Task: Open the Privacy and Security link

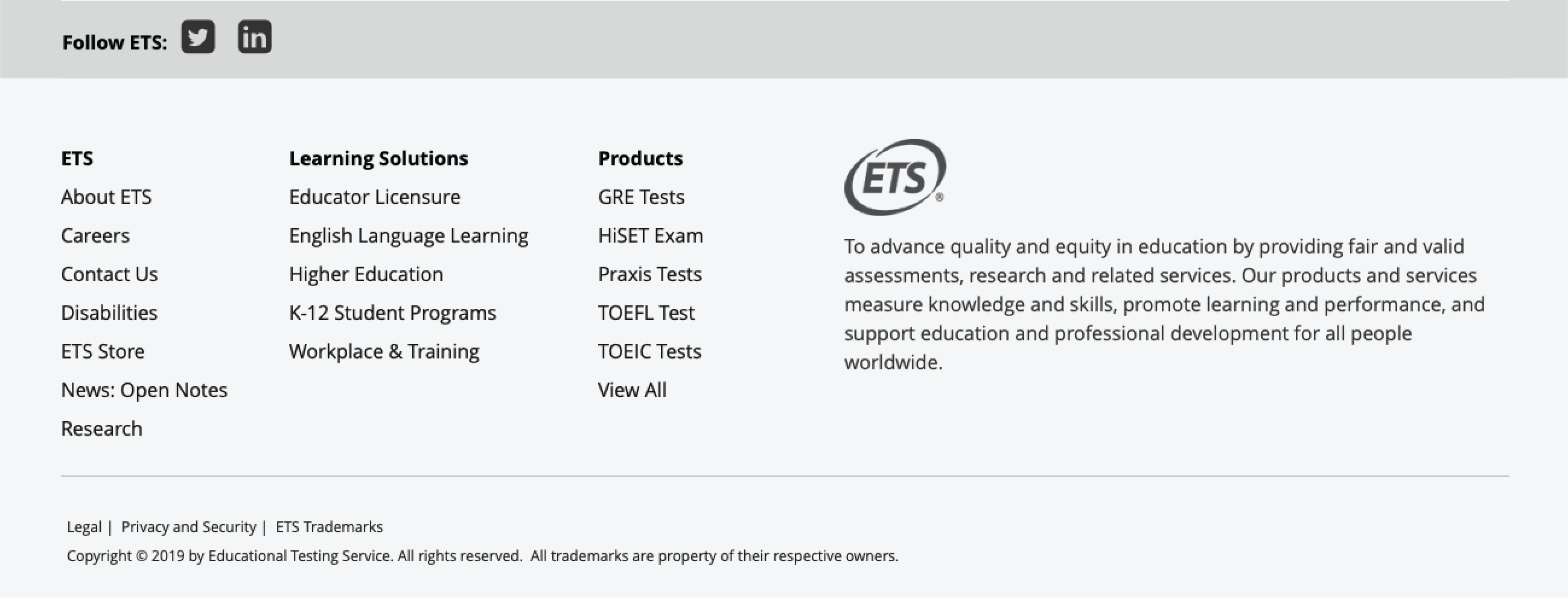Action: point(189,527)
